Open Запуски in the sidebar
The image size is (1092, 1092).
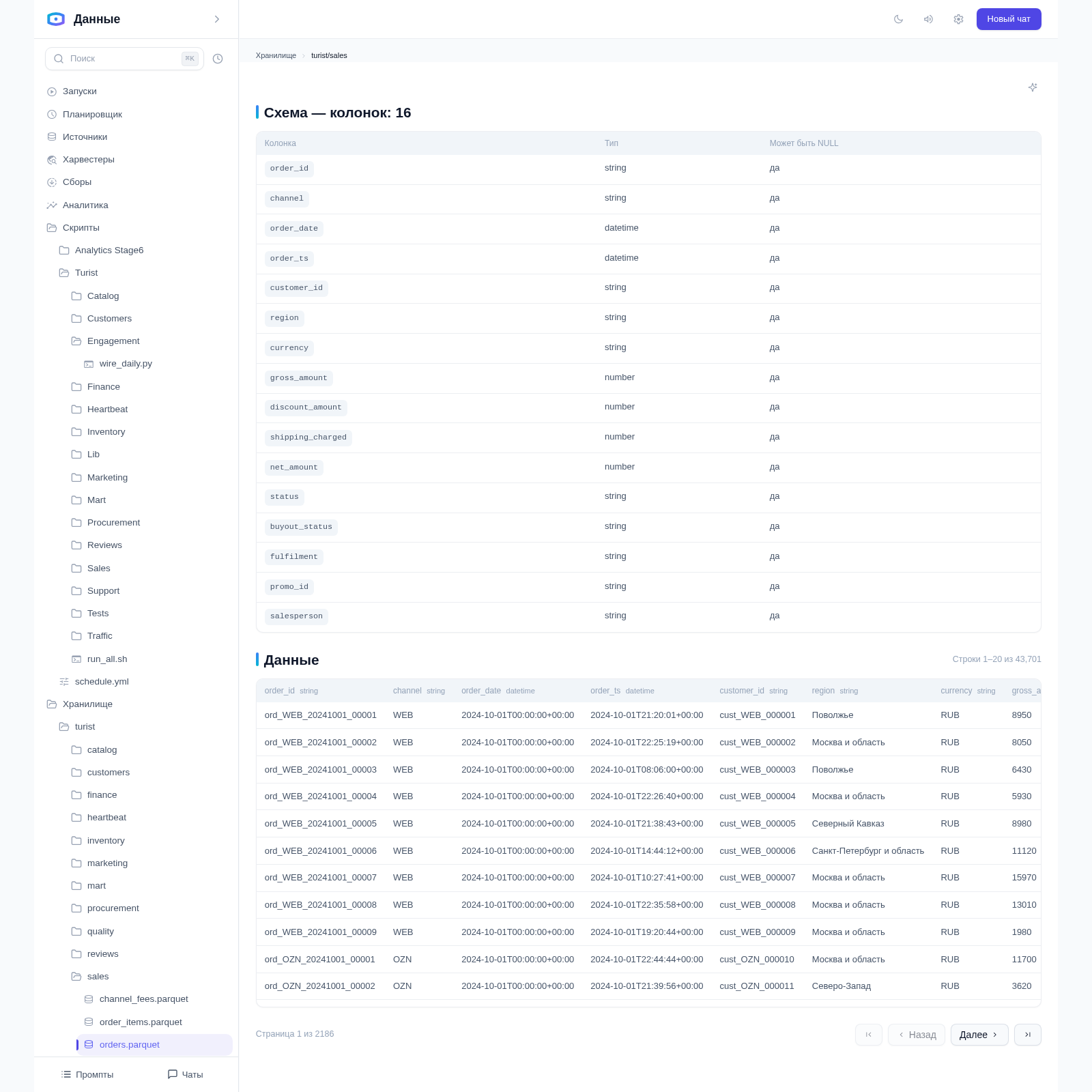pos(79,91)
